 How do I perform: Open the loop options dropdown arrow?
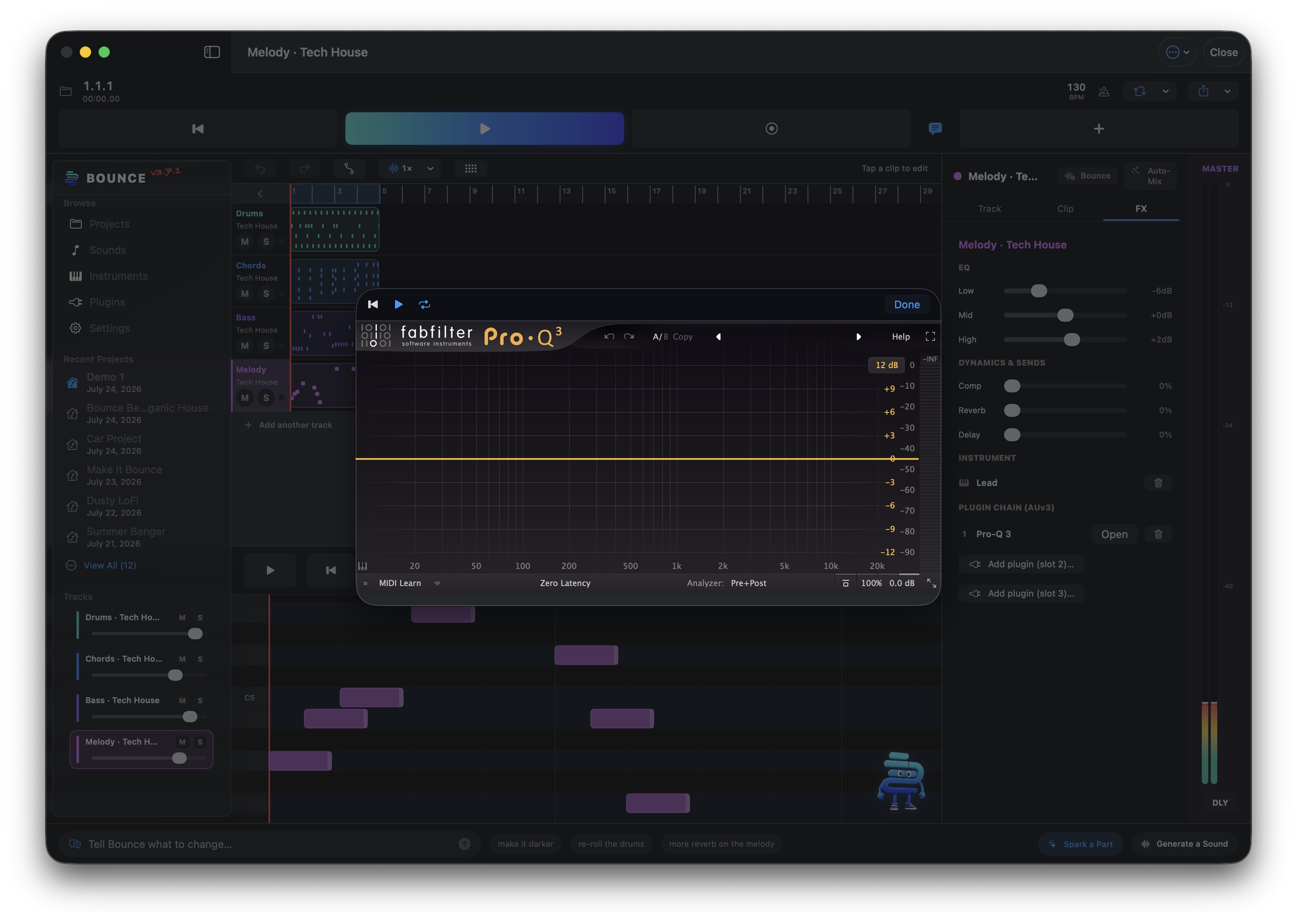[1166, 91]
